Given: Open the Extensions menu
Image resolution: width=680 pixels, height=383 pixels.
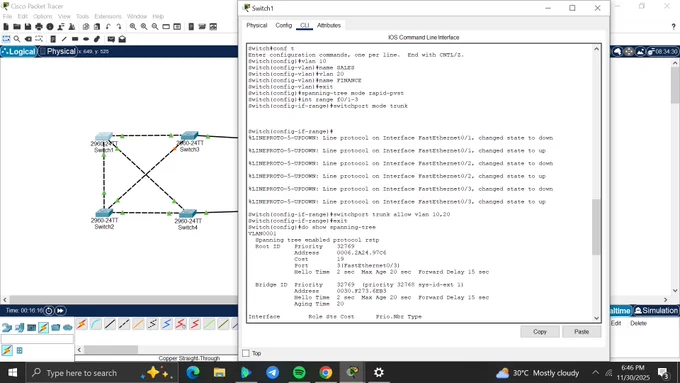Looking at the screenshot, I should point(108,16).
